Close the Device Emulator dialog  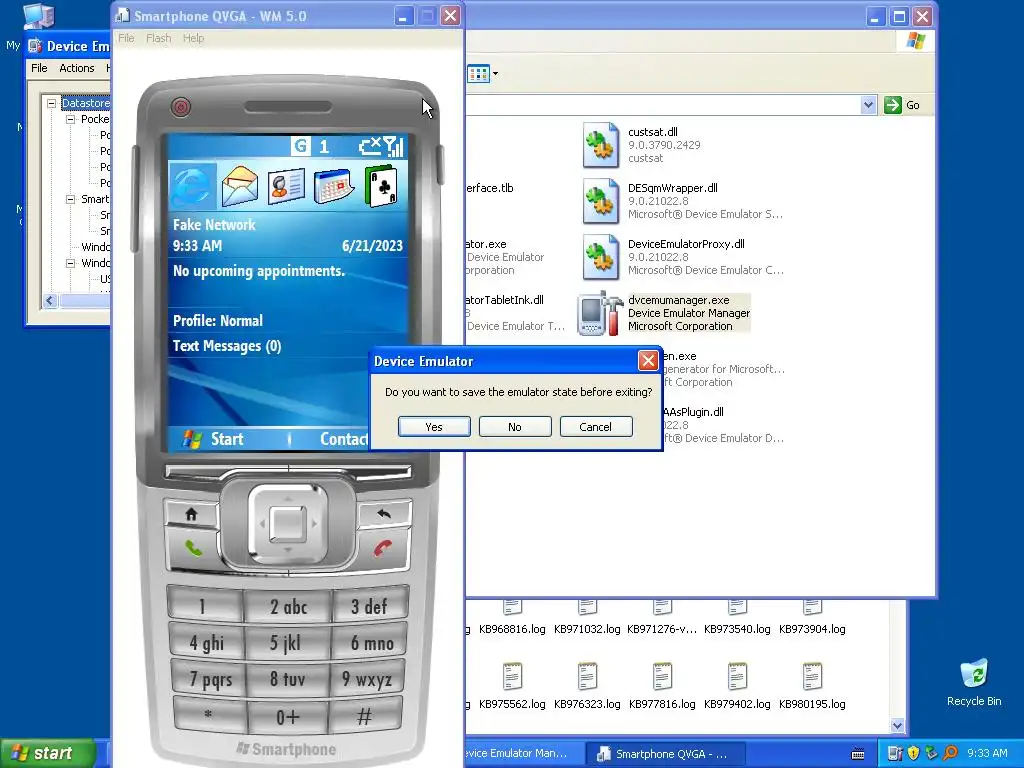[x=648, y=360]
